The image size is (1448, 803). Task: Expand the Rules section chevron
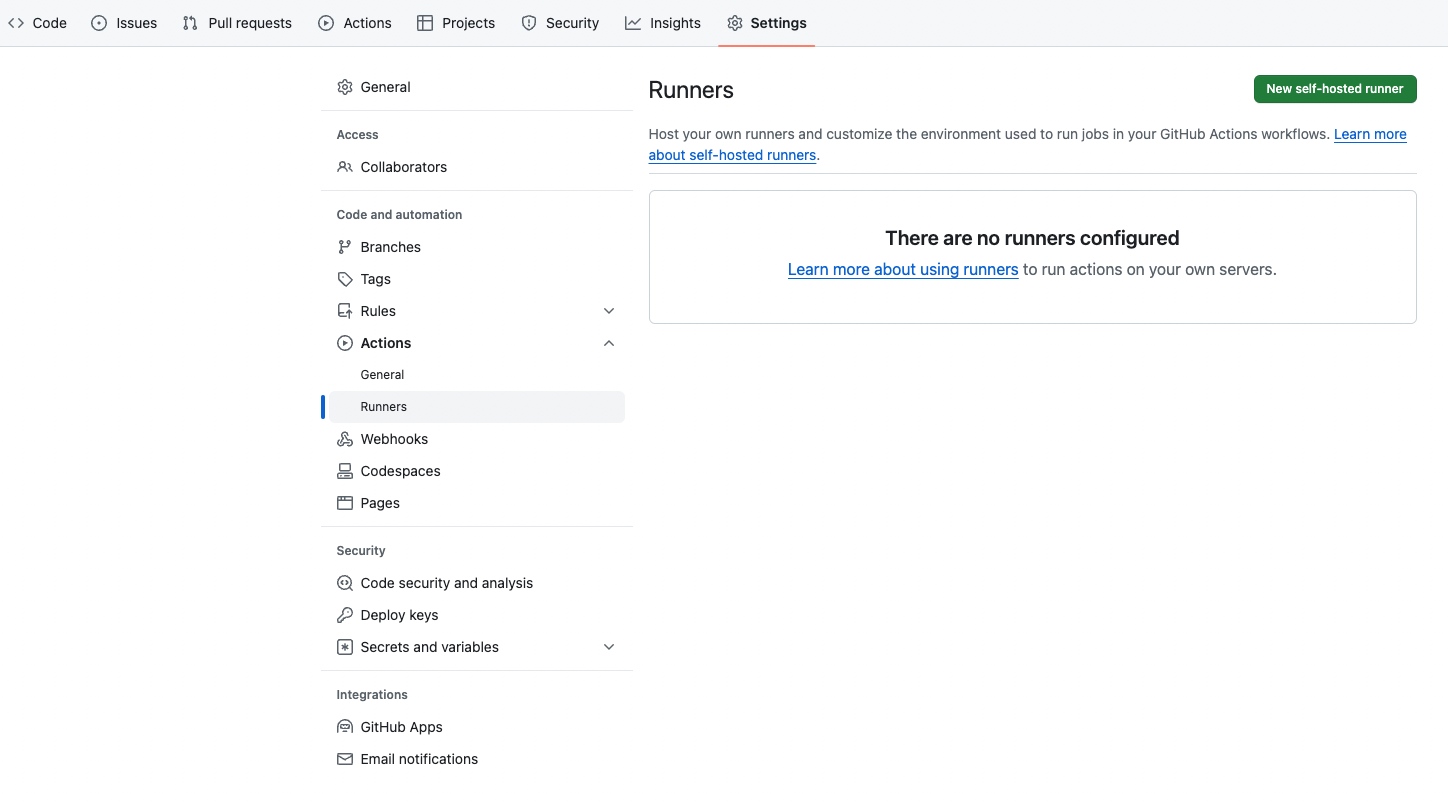609,311
